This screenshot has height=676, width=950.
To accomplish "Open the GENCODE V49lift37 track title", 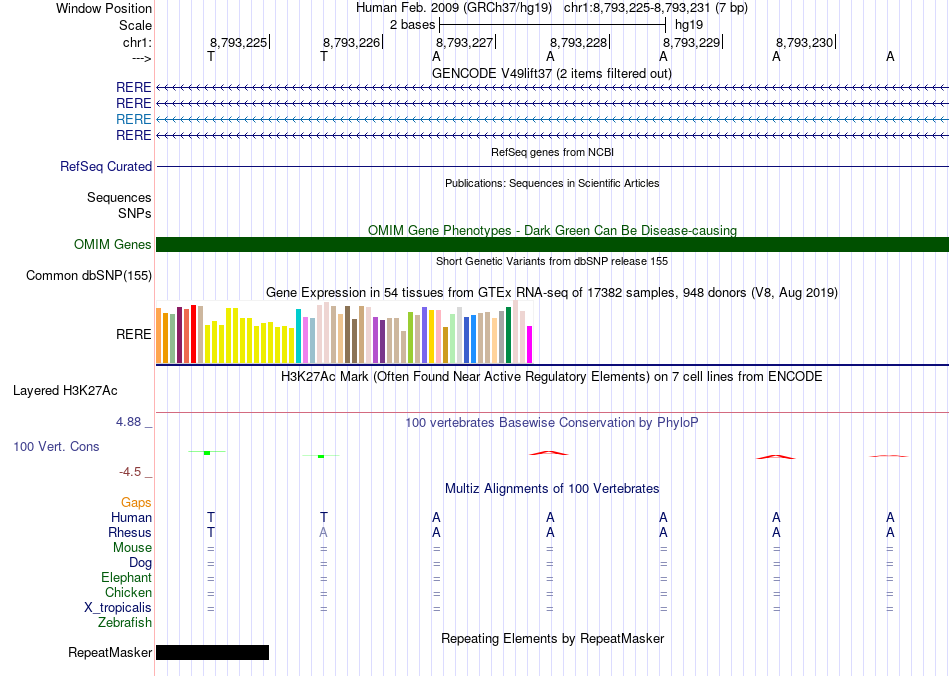I will click(552, 74).
